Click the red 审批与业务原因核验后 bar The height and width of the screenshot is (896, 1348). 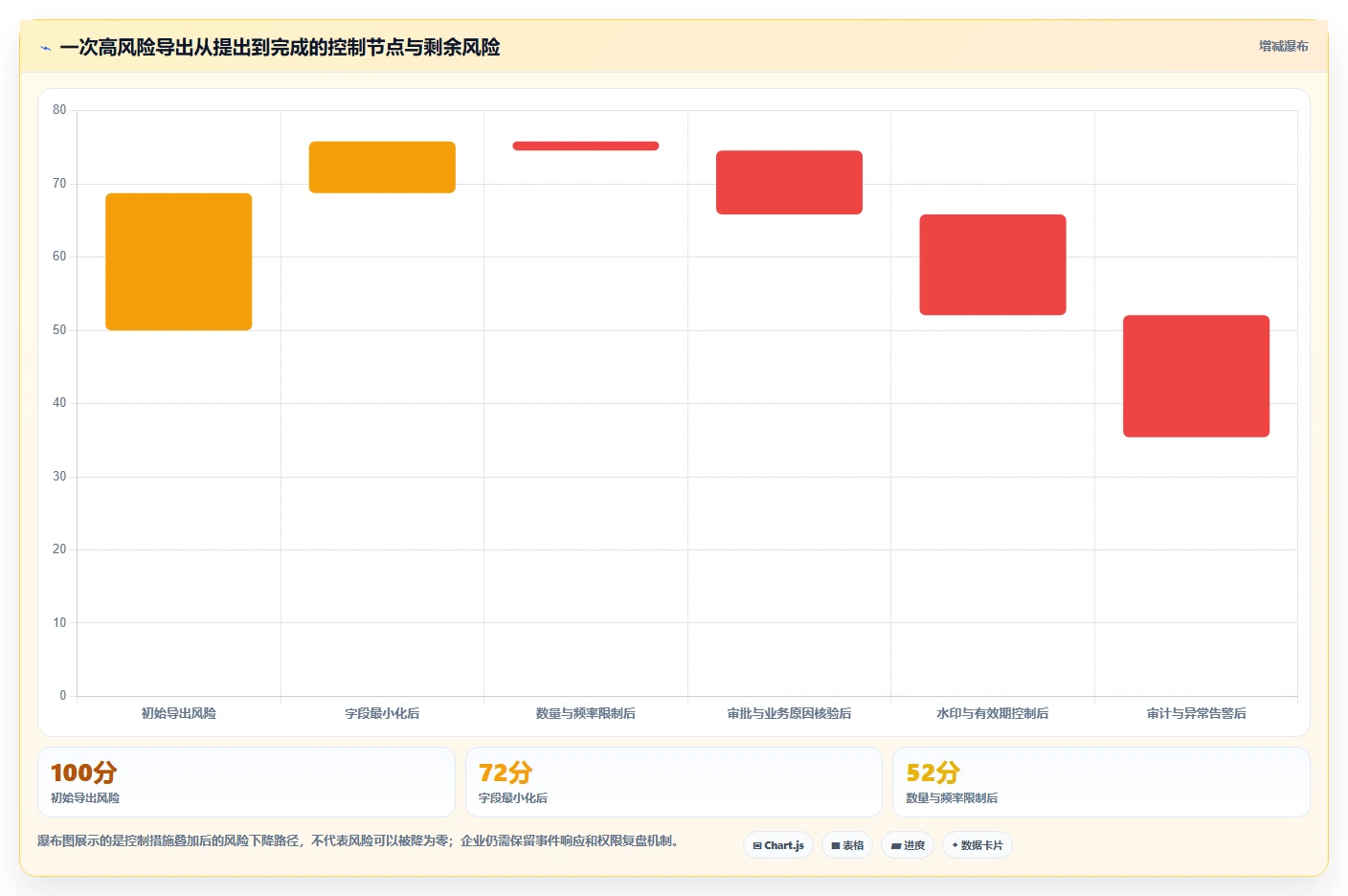click(x=789, y=183)
